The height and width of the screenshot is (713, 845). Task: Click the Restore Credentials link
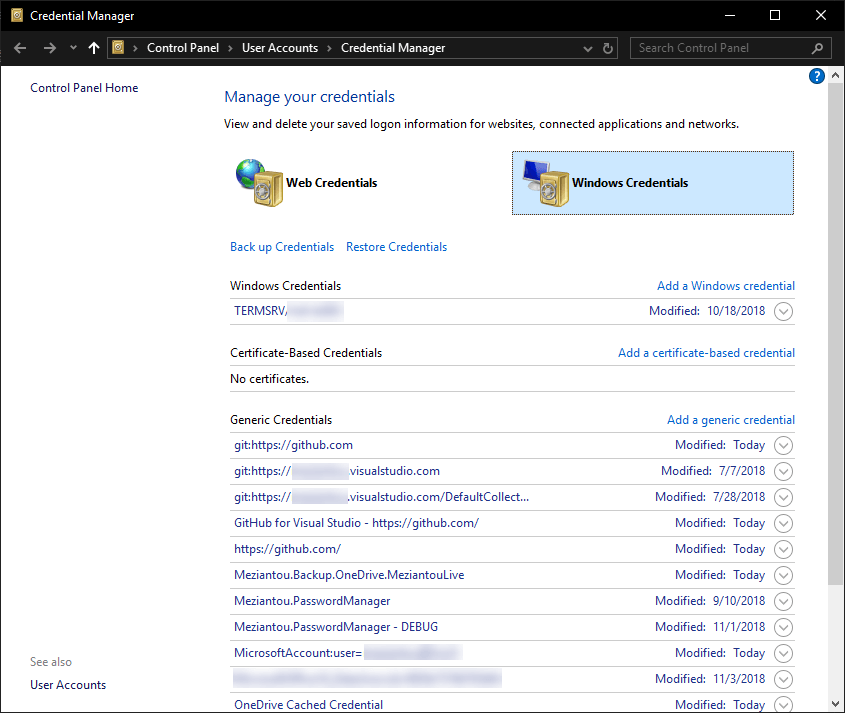point(396,246)
